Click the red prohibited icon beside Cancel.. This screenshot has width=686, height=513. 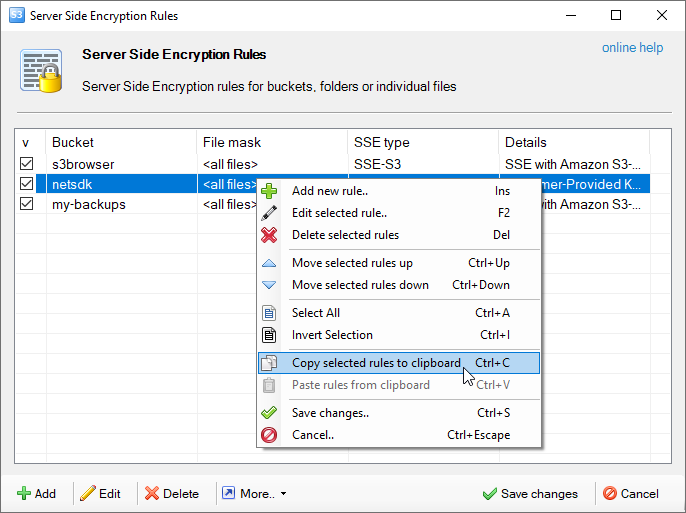(269, 435)
